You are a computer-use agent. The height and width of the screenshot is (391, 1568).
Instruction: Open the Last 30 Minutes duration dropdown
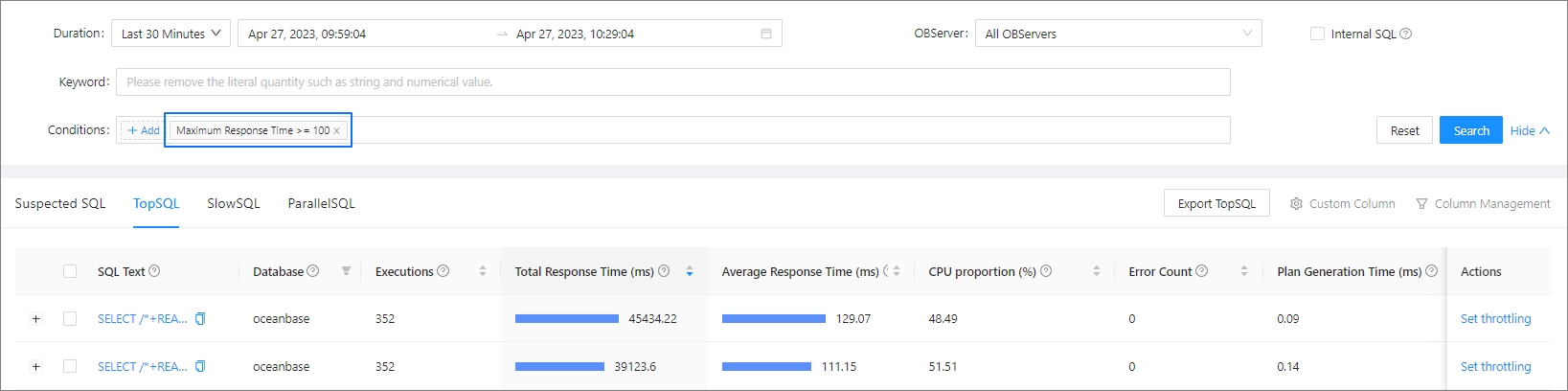coord(170,34)
